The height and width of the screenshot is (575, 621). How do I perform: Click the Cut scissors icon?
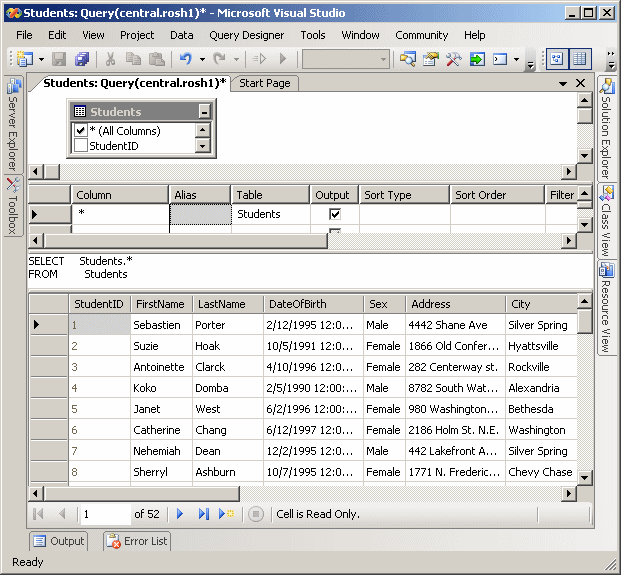pos(110,59)
